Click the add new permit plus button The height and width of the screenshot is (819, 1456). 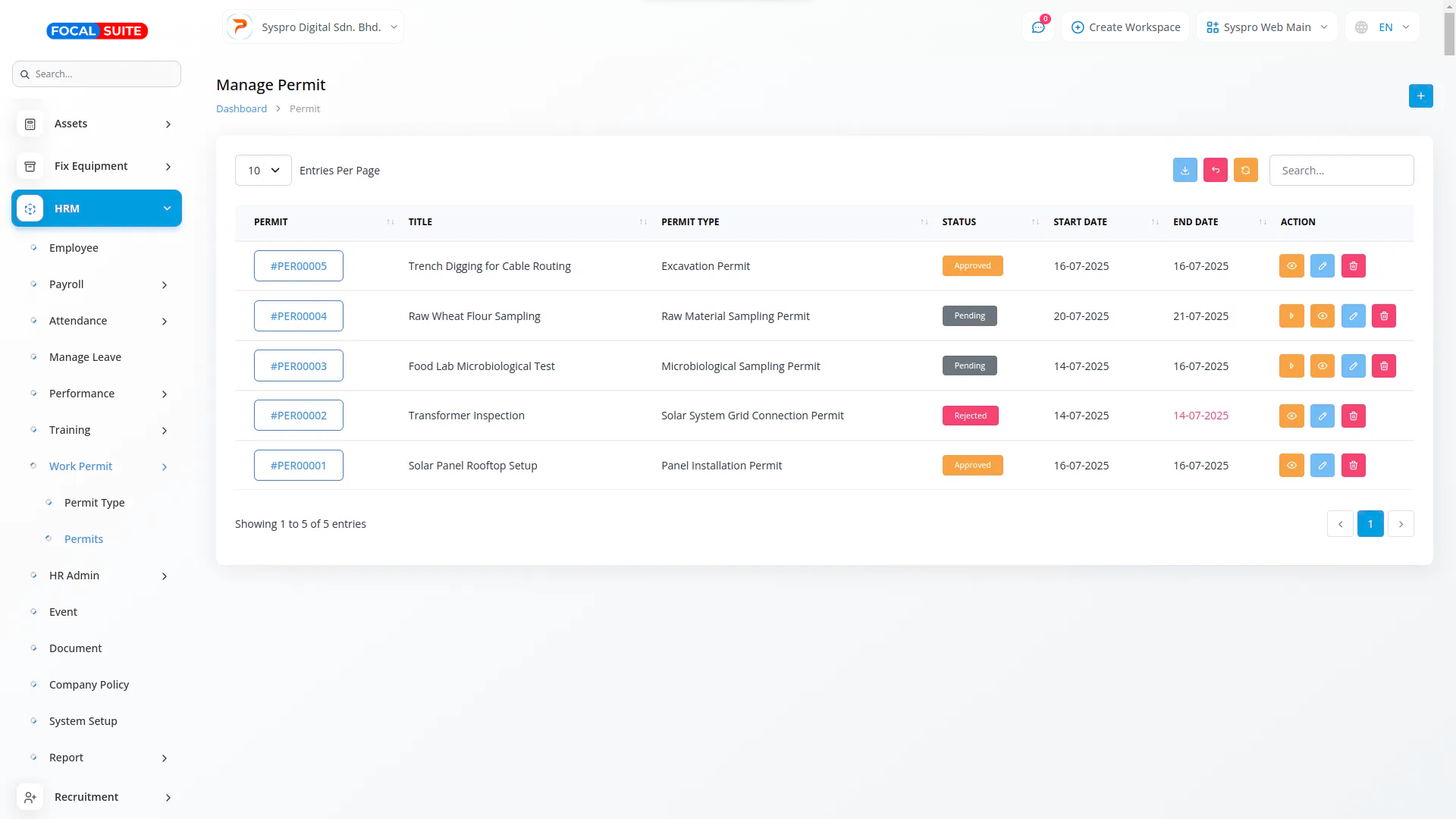tap(1420, 96)
